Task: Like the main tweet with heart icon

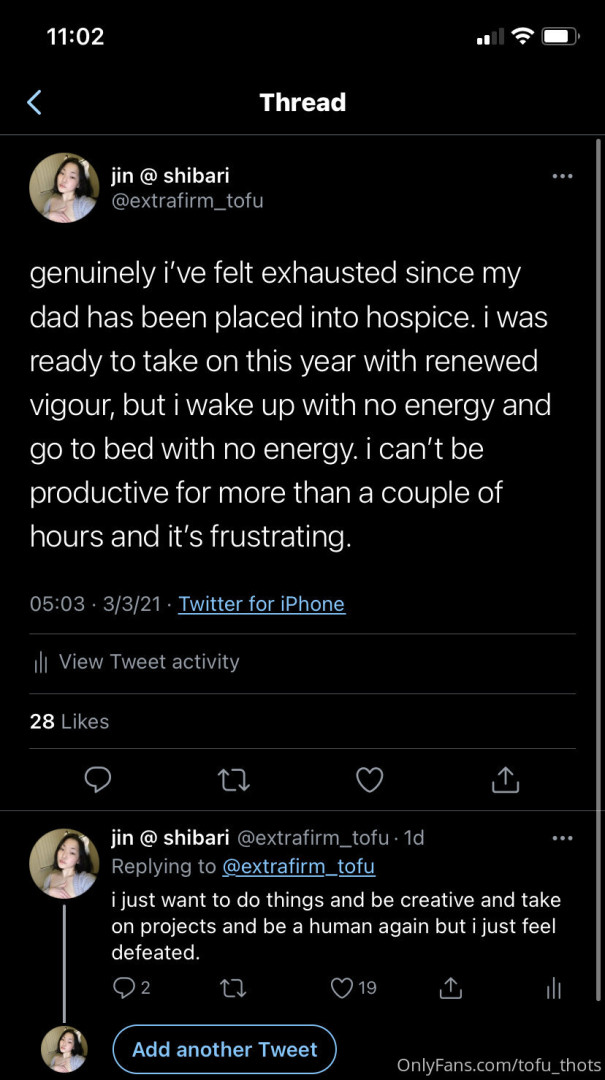Action: [370, 779]
